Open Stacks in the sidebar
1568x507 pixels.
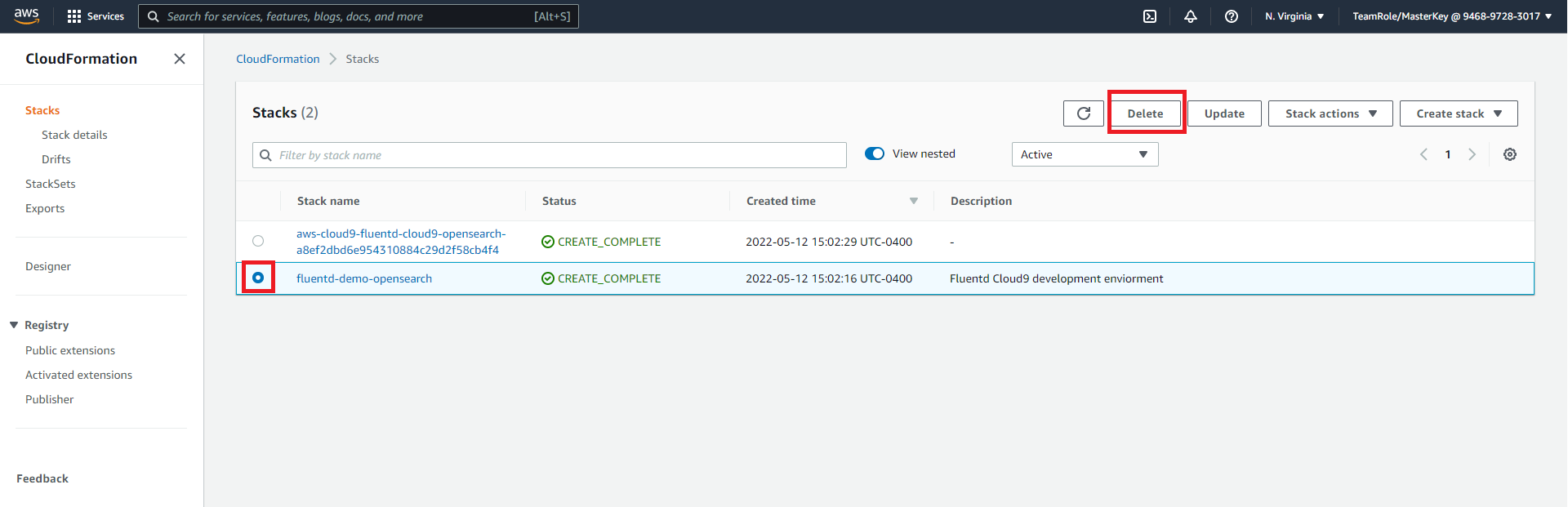click(42, 110)
